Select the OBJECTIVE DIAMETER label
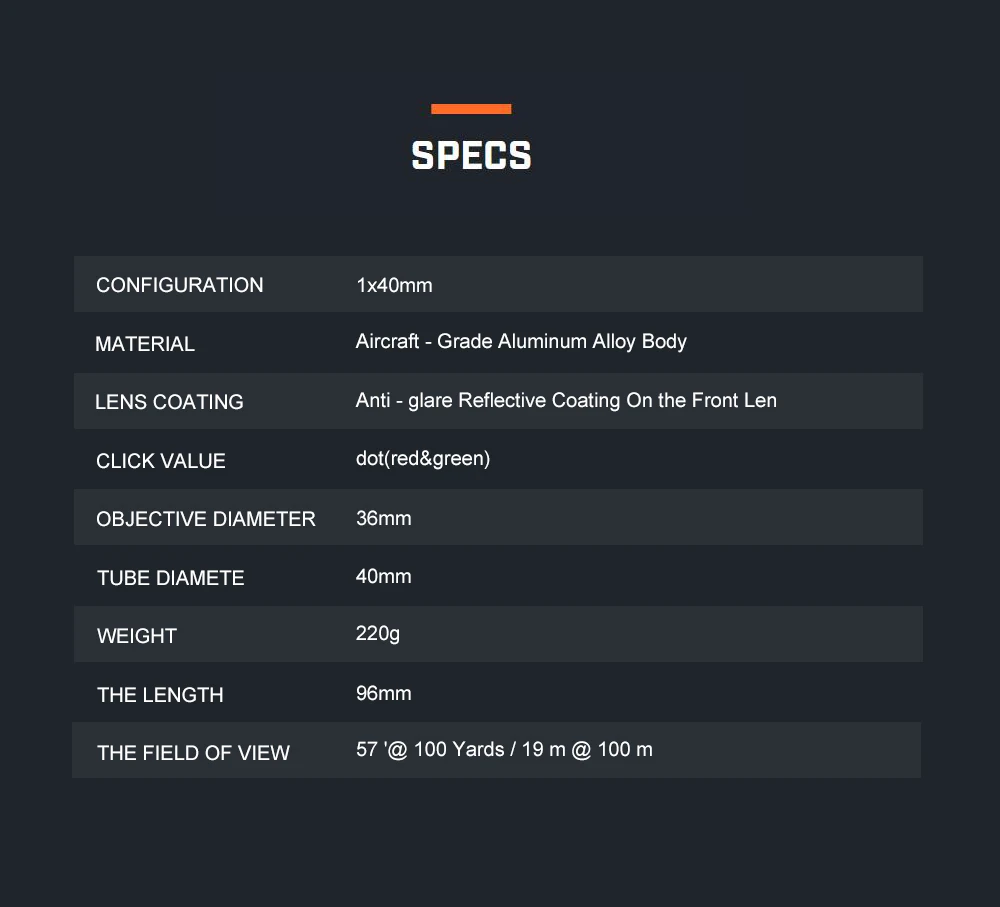 pyautogui.click(x=206, y=519)
